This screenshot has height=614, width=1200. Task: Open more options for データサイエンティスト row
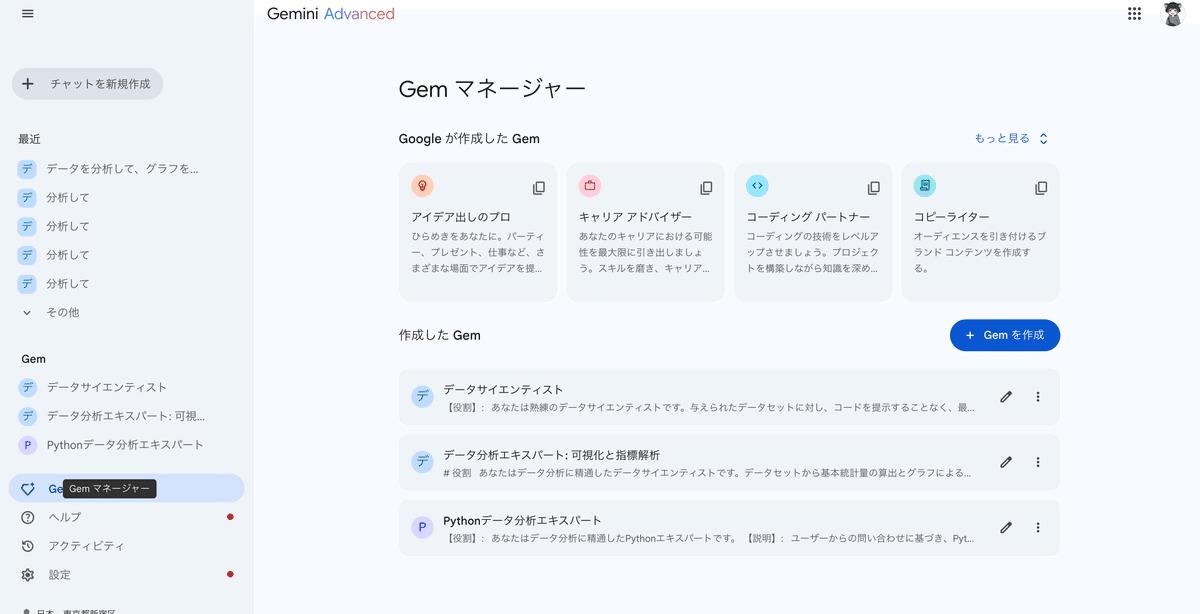[x=1038, y=397]
